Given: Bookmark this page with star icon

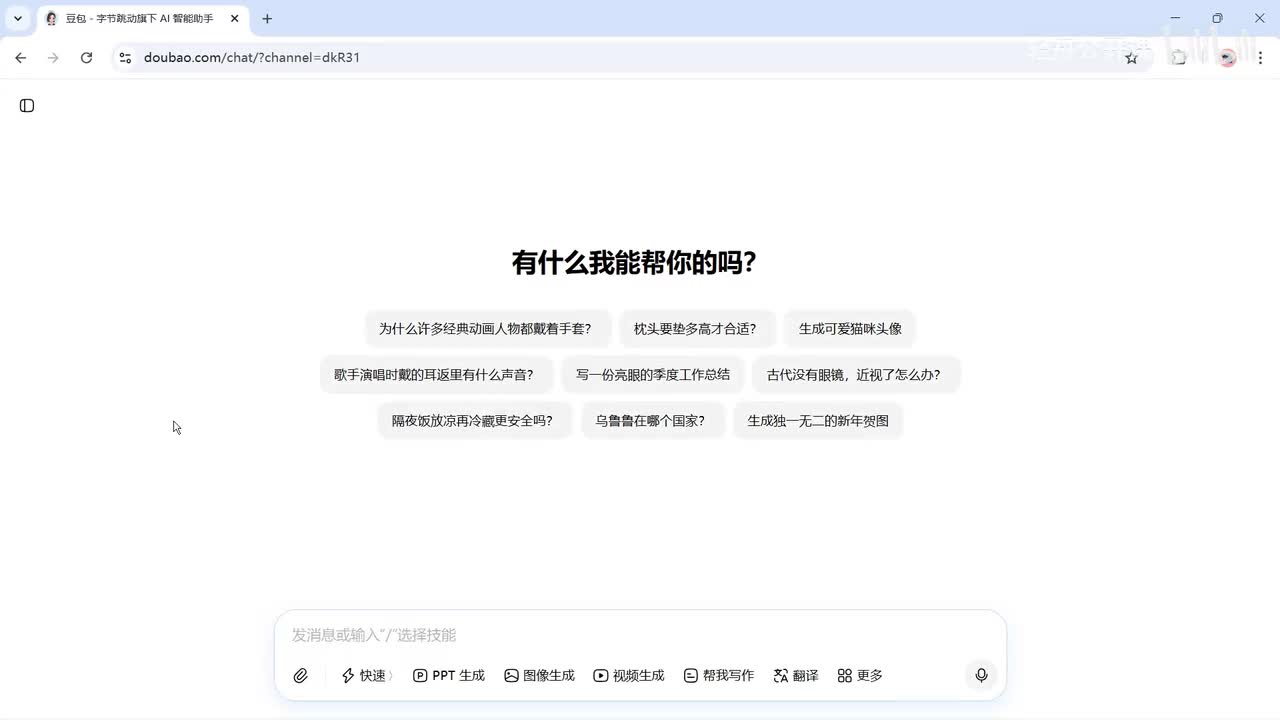Looking at the screenshot, I should 1131,58.
